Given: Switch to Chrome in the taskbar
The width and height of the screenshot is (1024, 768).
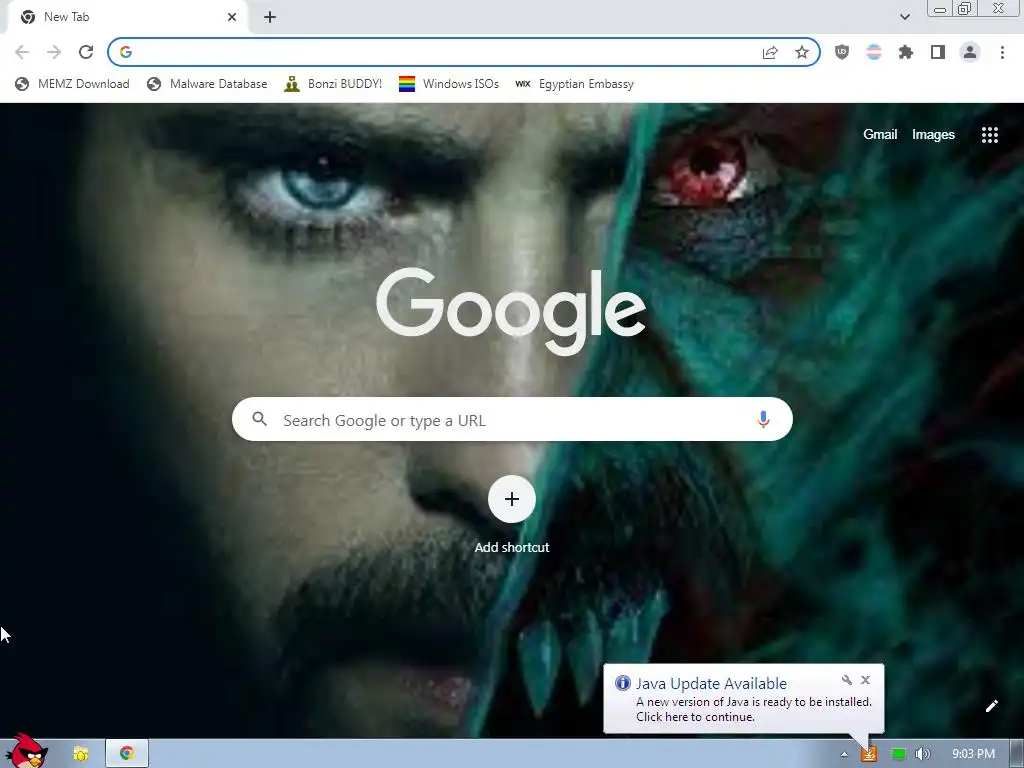Looking at the screenshot, I should (x=127, y=754).
